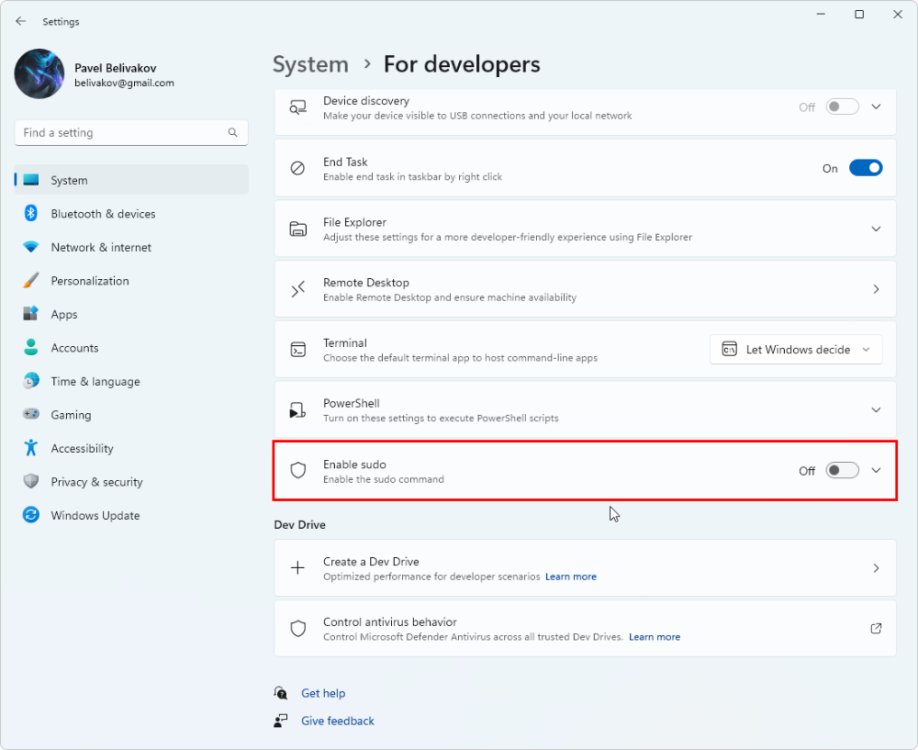
Task: Click the Accounts person icon in sidebar
Action: [x=31, y=347]
